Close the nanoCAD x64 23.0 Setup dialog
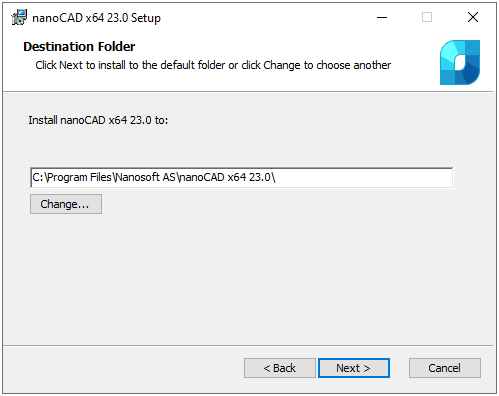The height and width of the screenshot is (396, 499). (x=473, y=17)
